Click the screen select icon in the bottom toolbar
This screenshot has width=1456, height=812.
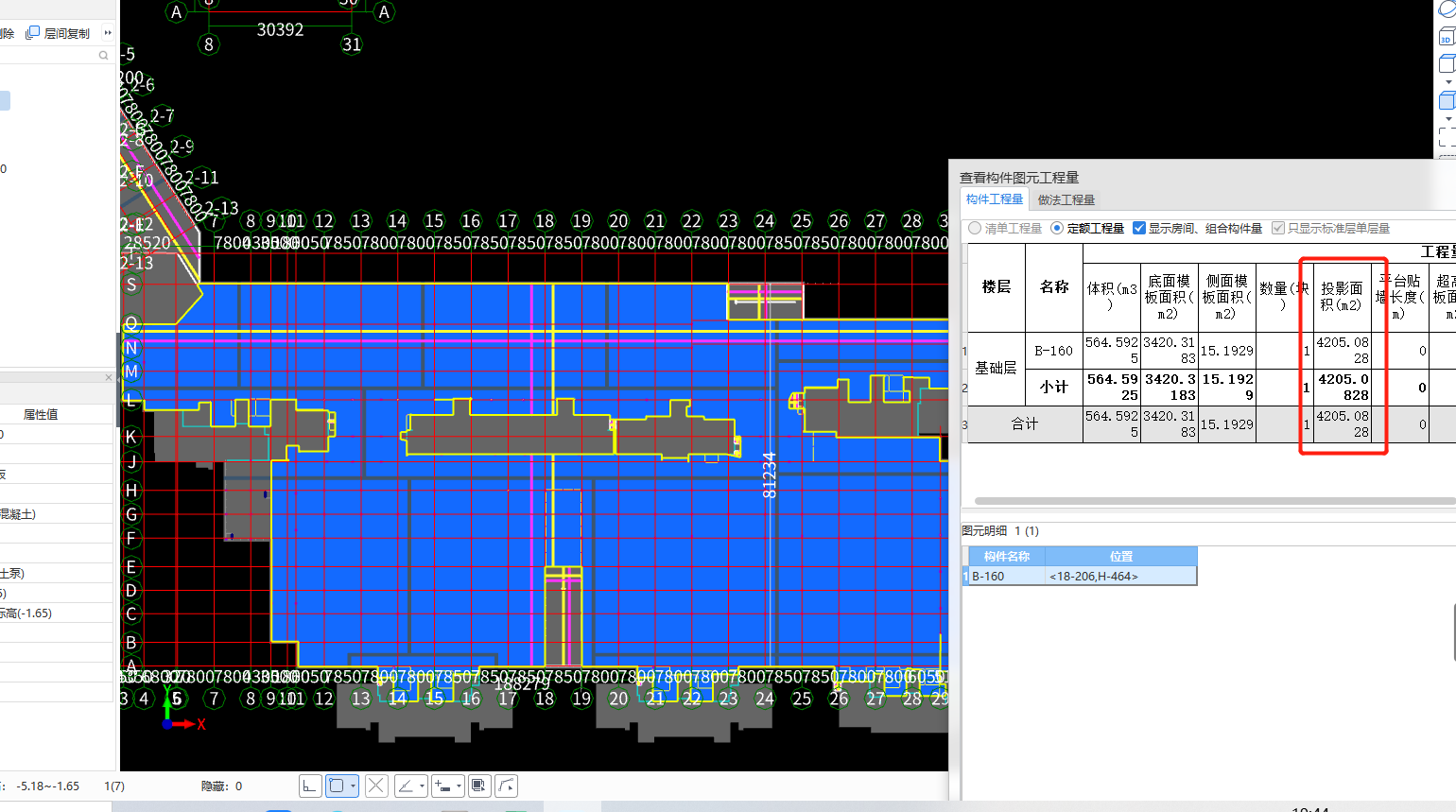point(479,786)
